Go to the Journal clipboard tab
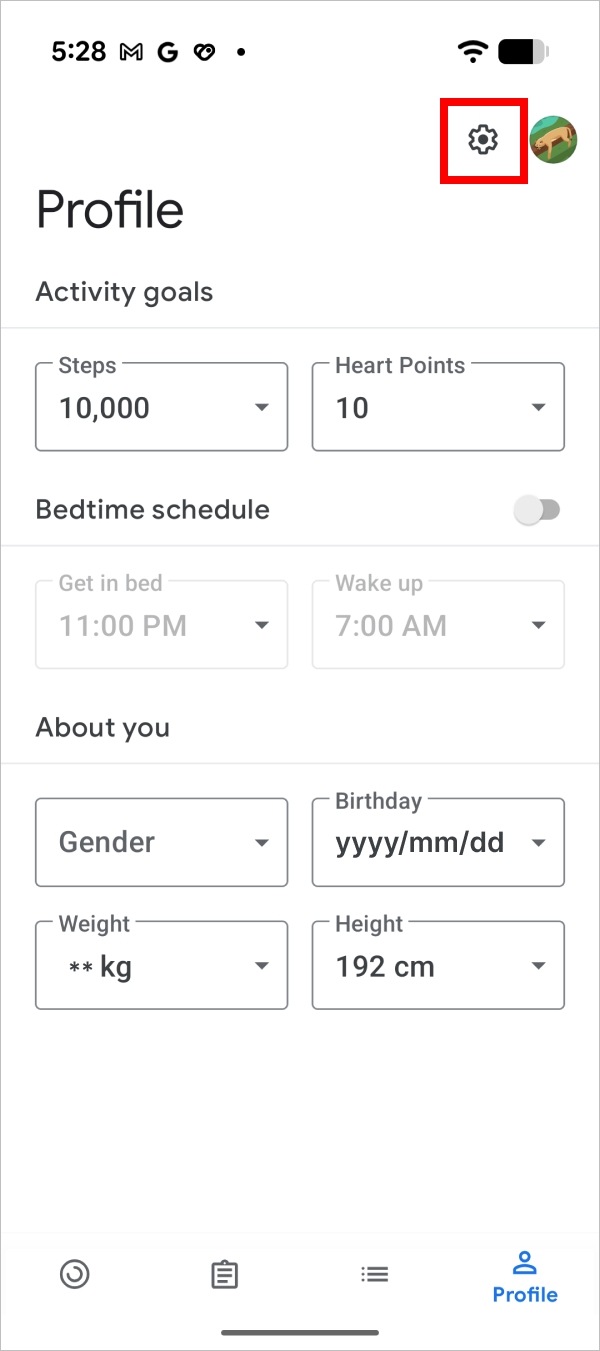 (225, 1274)
